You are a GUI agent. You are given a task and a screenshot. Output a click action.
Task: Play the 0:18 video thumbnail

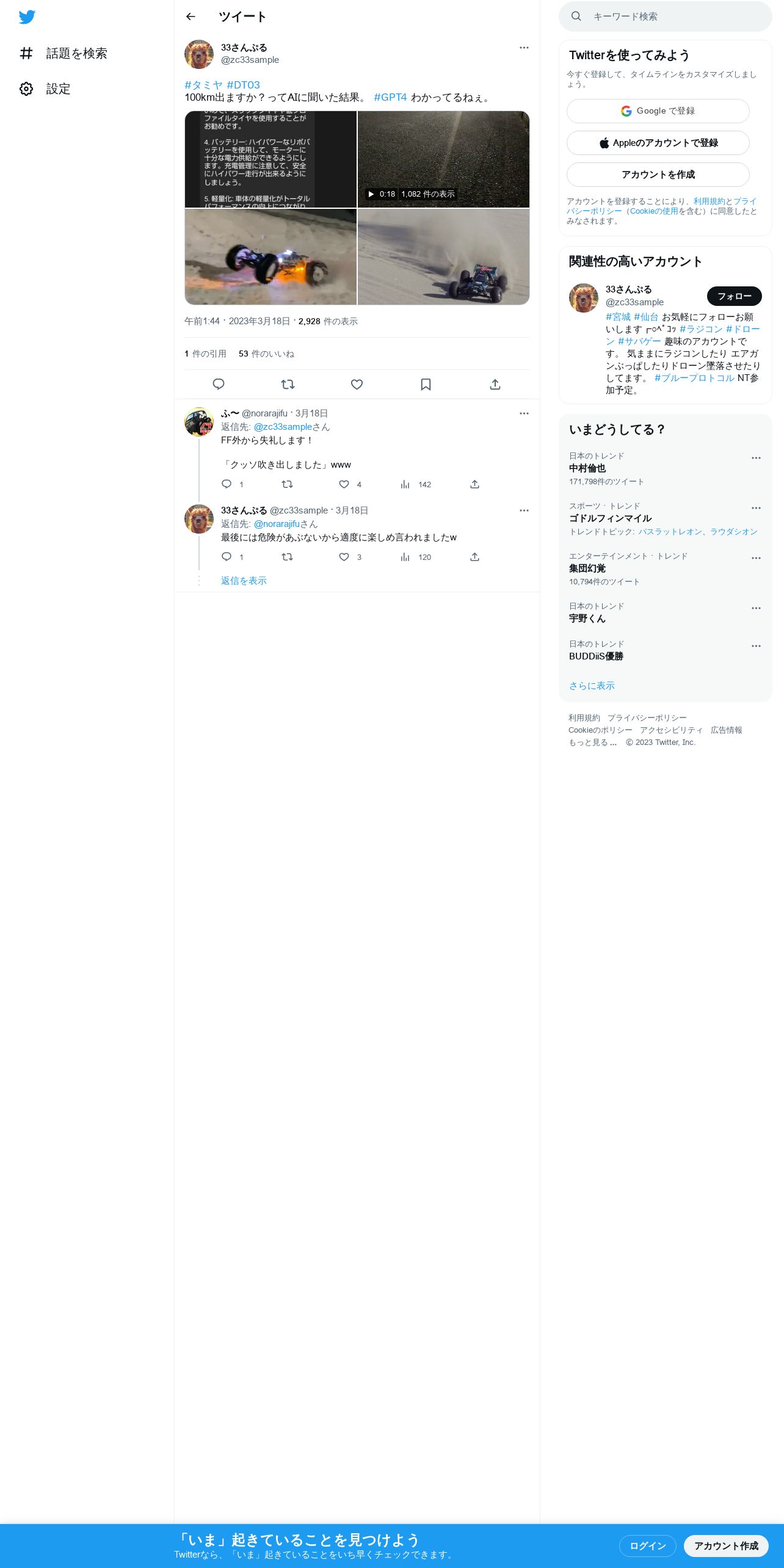443,159
